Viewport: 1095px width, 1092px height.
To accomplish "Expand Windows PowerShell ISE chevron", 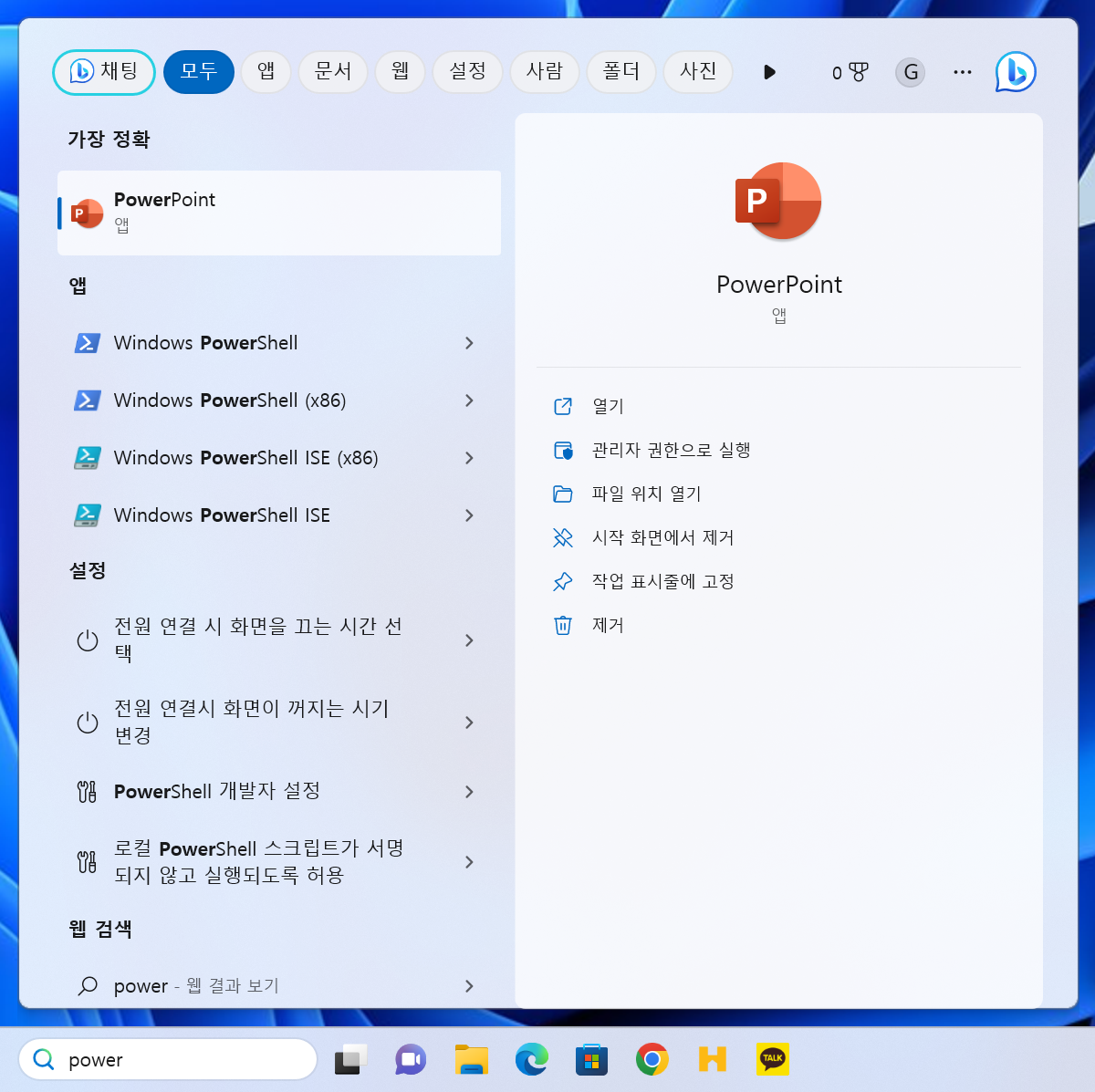I will [x=469, y=515].
